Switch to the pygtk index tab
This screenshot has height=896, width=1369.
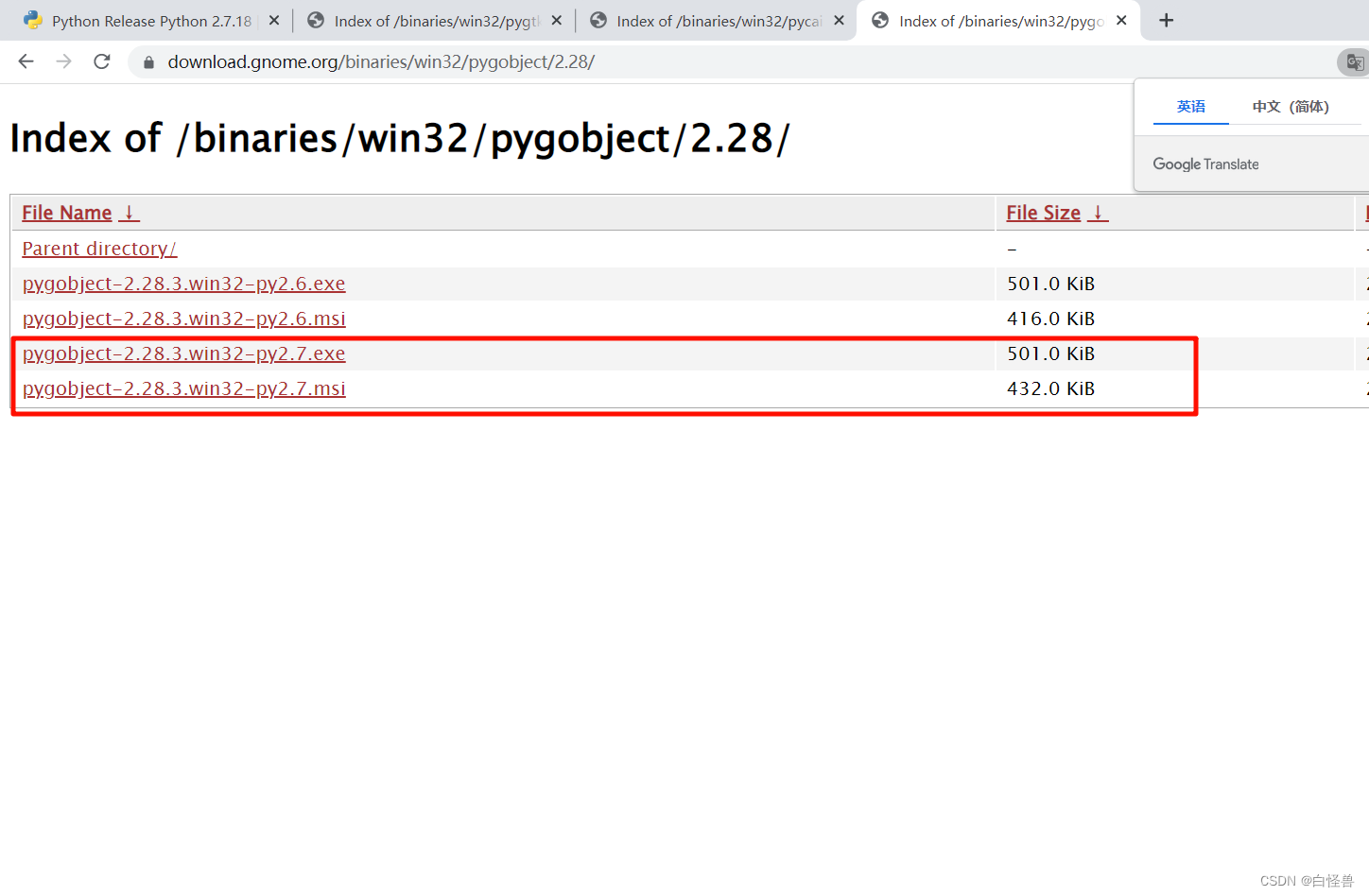(430, 20)
